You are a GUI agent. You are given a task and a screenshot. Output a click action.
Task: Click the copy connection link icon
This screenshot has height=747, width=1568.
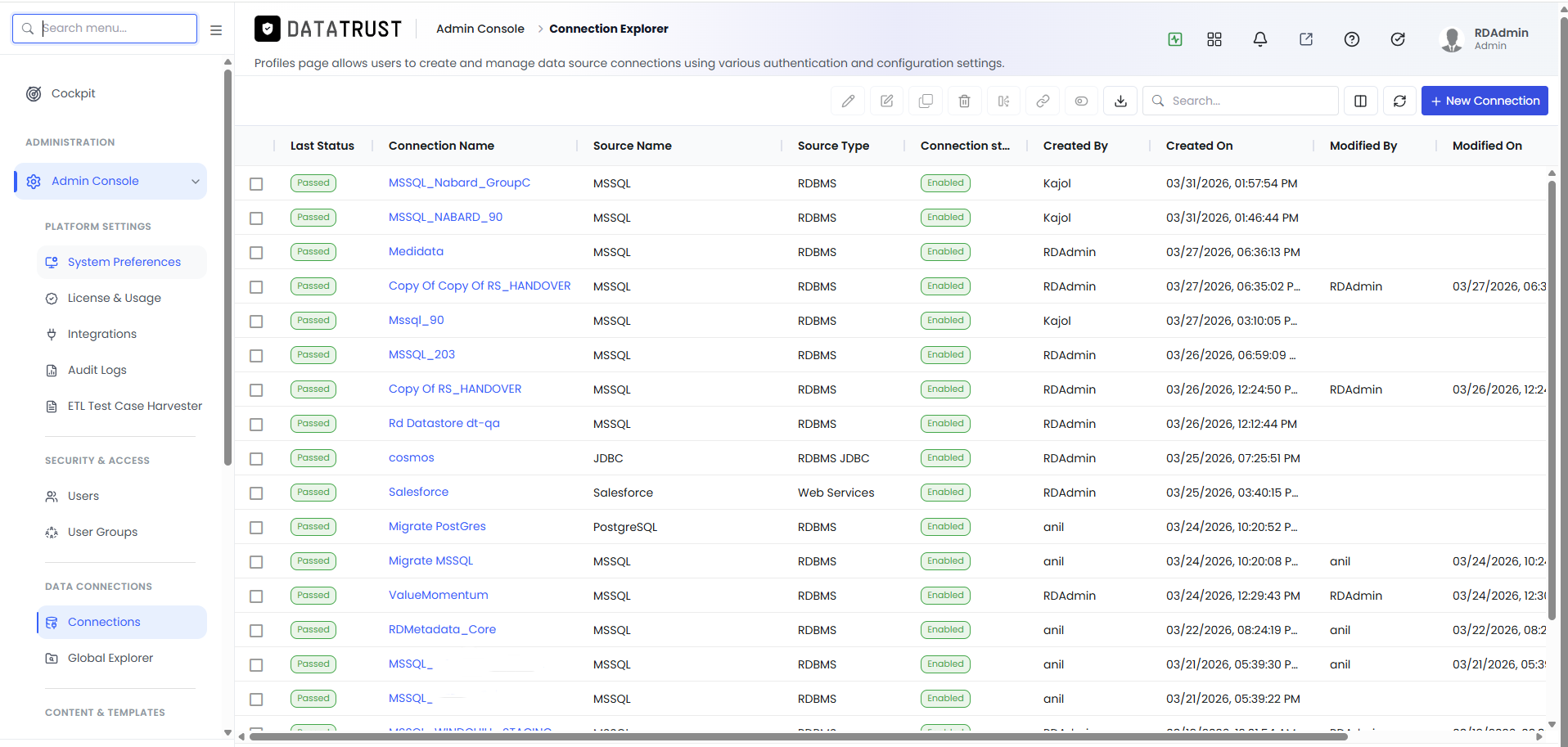point(1043,101)
